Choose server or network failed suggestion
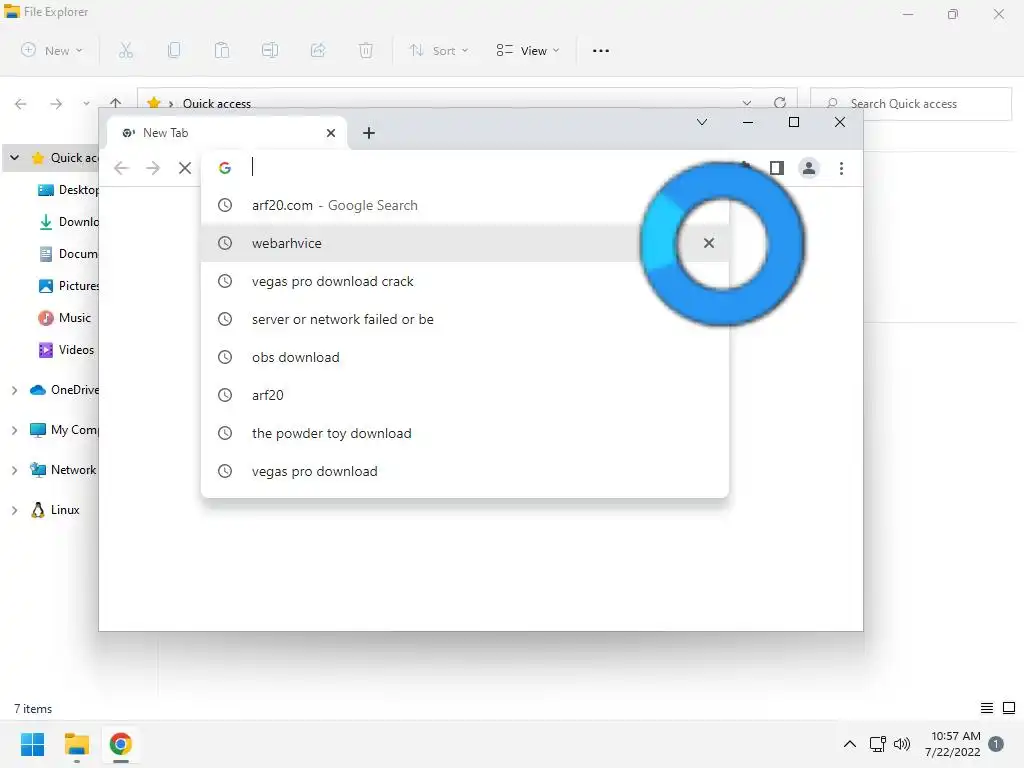This screenshot has width=1024, height=768. (x=464, y=319)
